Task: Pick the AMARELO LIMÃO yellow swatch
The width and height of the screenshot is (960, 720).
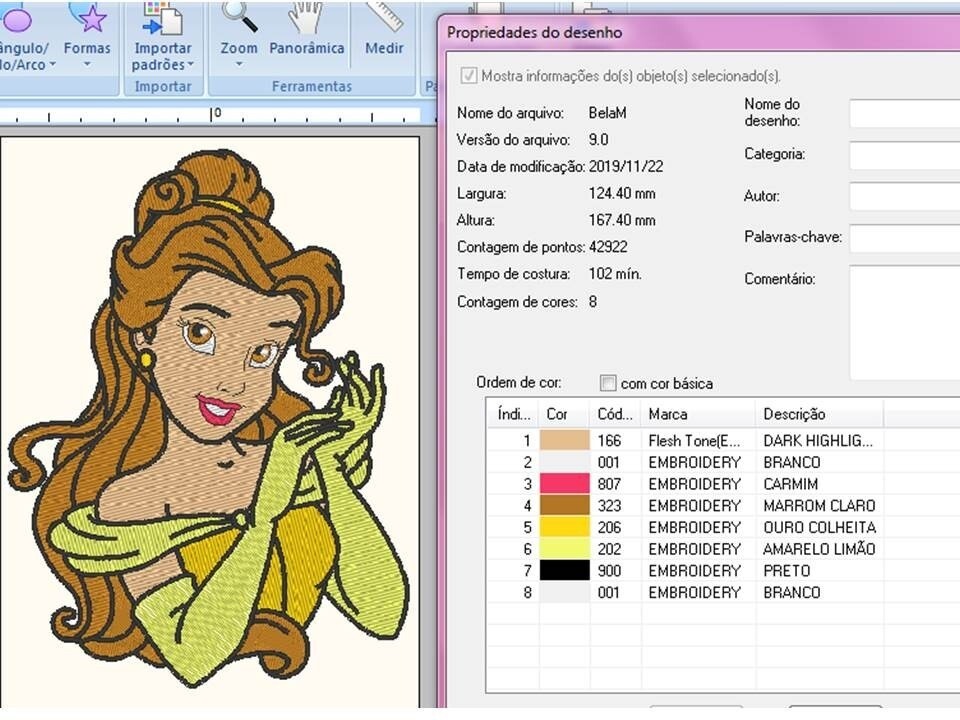Action: [565, 549]
